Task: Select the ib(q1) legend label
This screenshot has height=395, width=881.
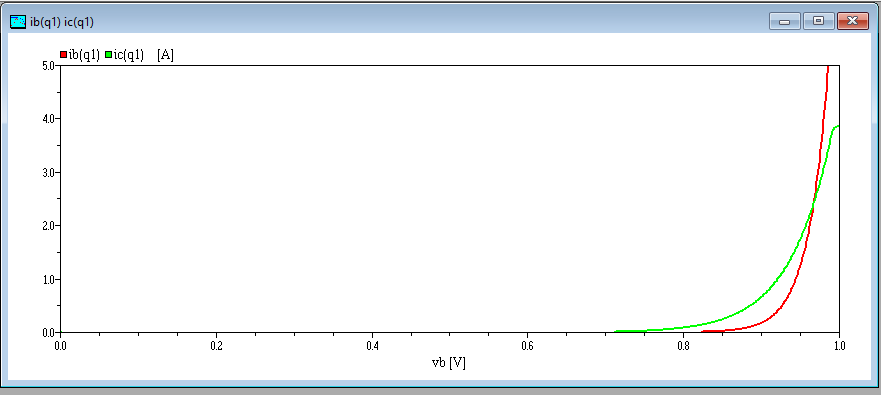Action: pos(84,55)
